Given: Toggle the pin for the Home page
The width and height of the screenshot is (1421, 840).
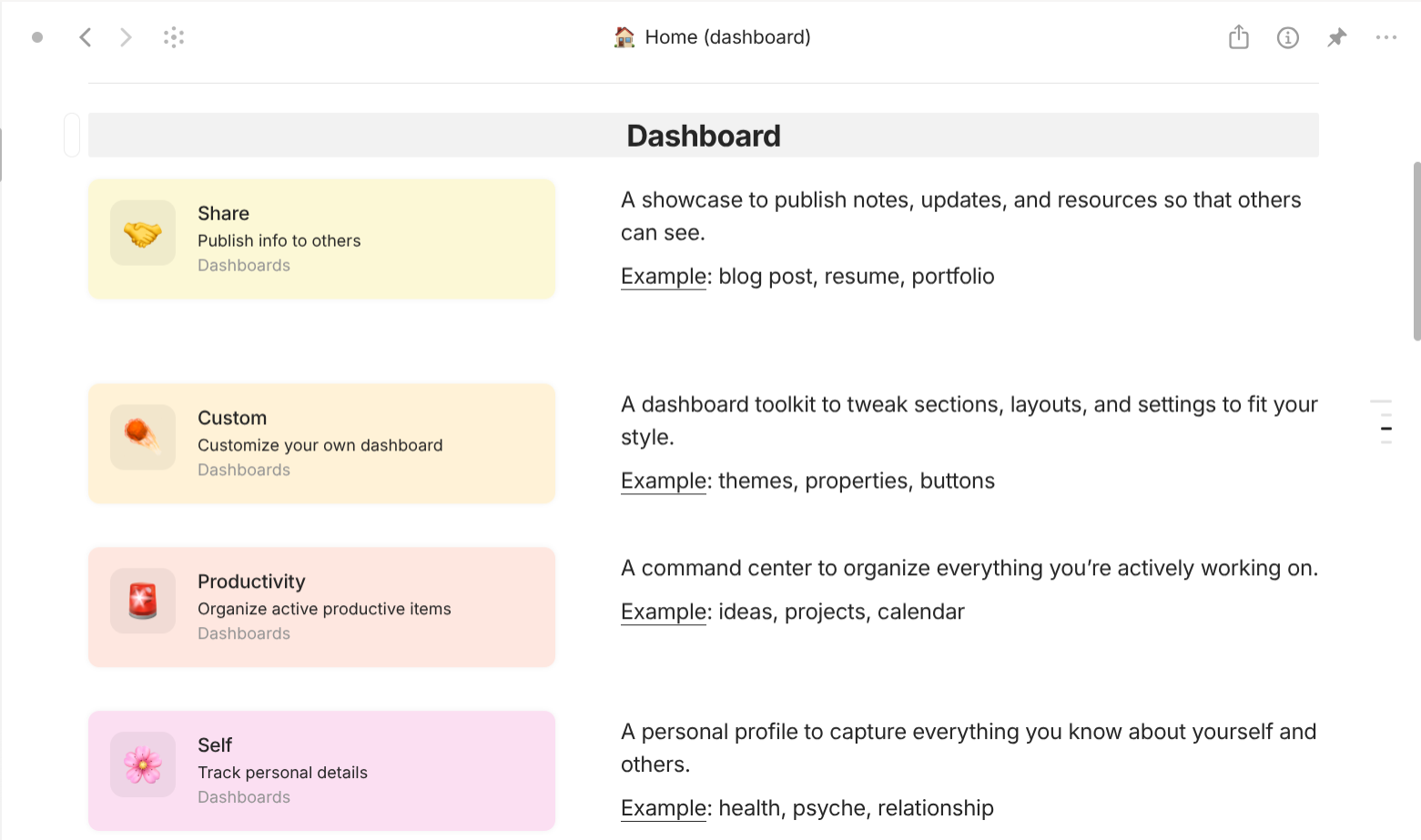Looking at the screenshot, I should [x=1337, y=37].
